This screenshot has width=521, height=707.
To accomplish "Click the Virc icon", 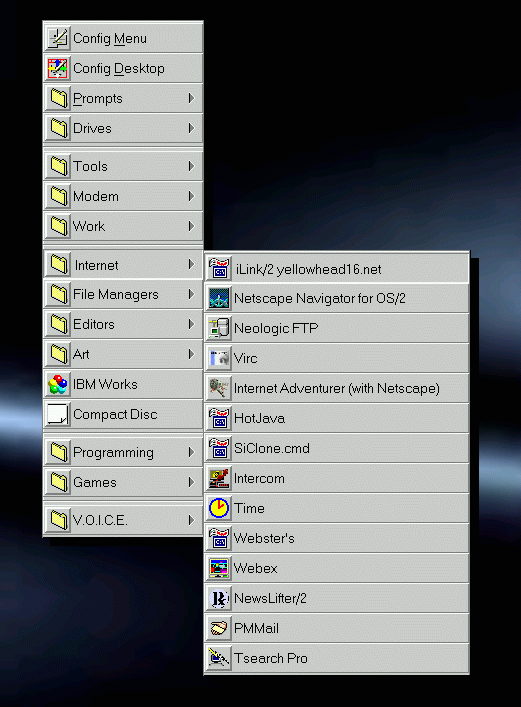I will tap(220, 358).
